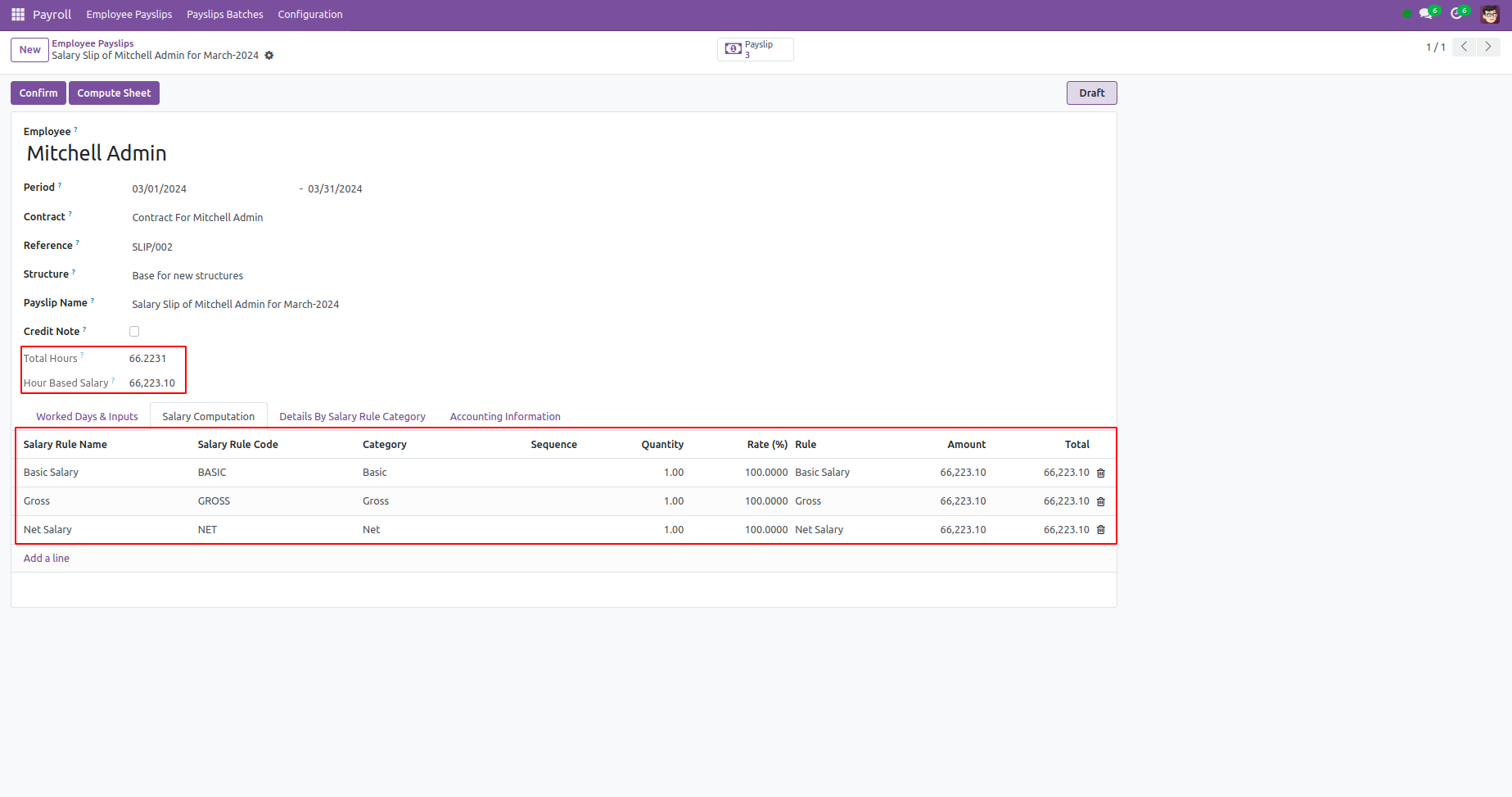
Task: Open the messages chat icon in top bar
Action: pos(1426,14)
